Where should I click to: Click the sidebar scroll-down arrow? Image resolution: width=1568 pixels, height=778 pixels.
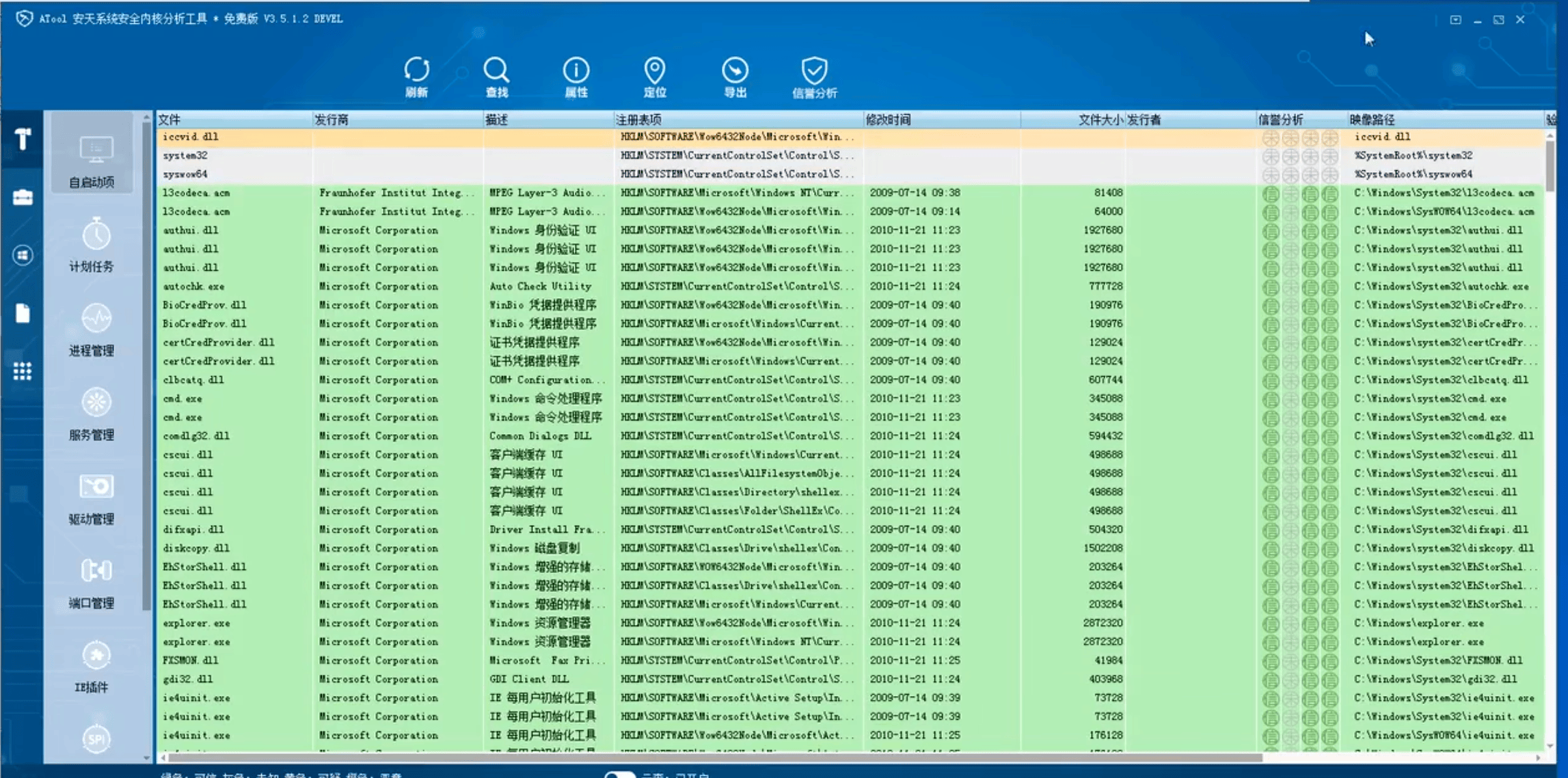click(146, 757)
